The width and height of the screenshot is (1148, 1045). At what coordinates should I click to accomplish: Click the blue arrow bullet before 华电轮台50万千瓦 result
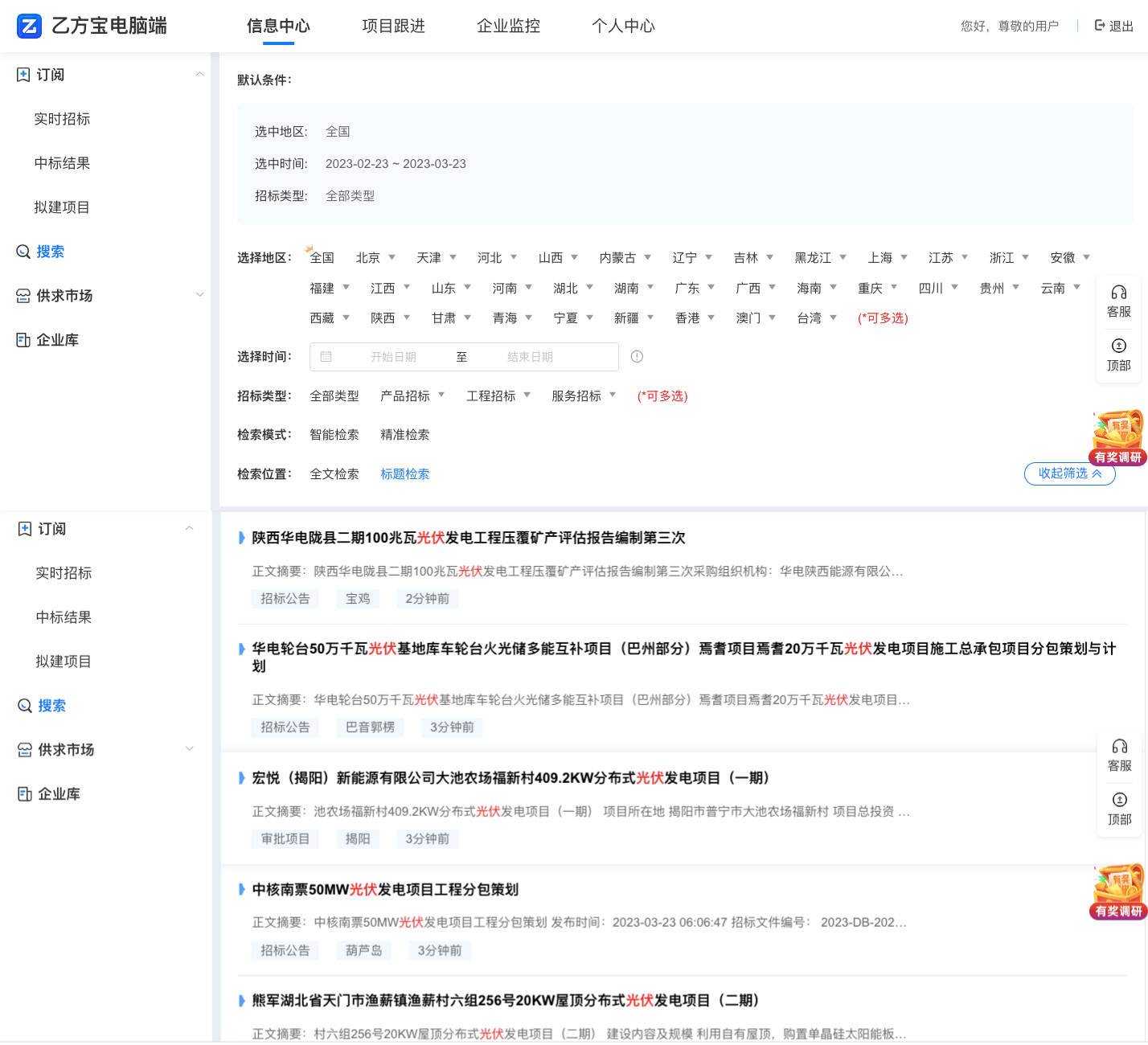pos(241,649)
